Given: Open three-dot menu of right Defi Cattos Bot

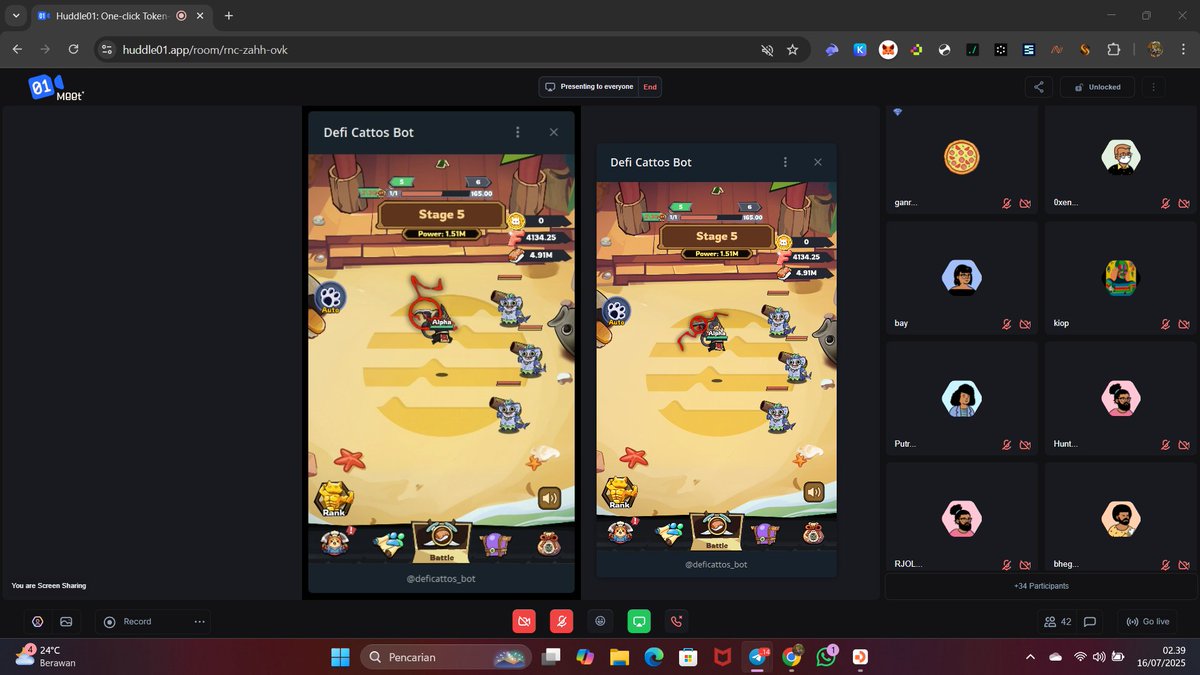Looking at the screenshot, I should (x=786, y=162).
